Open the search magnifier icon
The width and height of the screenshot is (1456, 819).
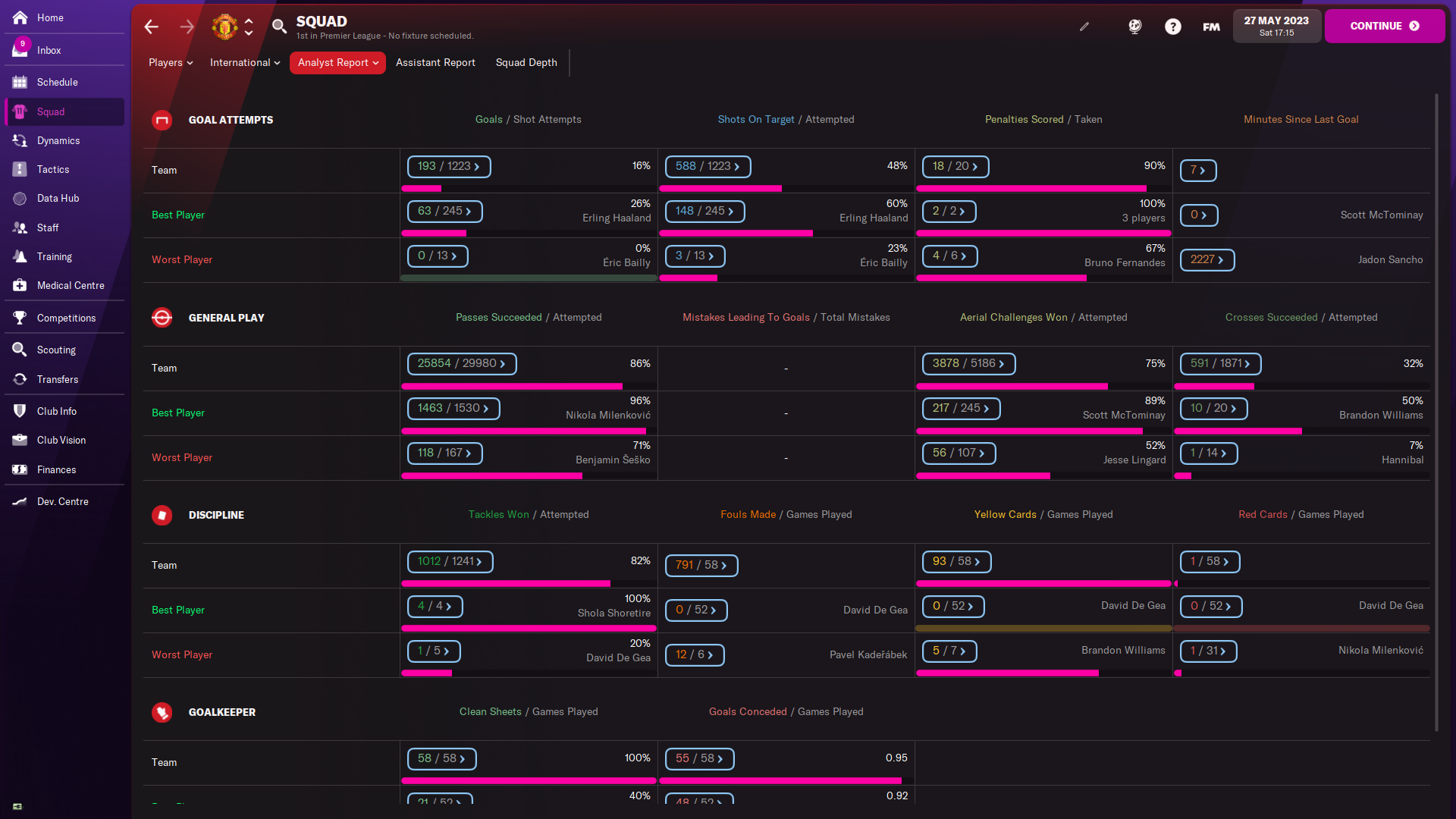[x=279, y=27]
